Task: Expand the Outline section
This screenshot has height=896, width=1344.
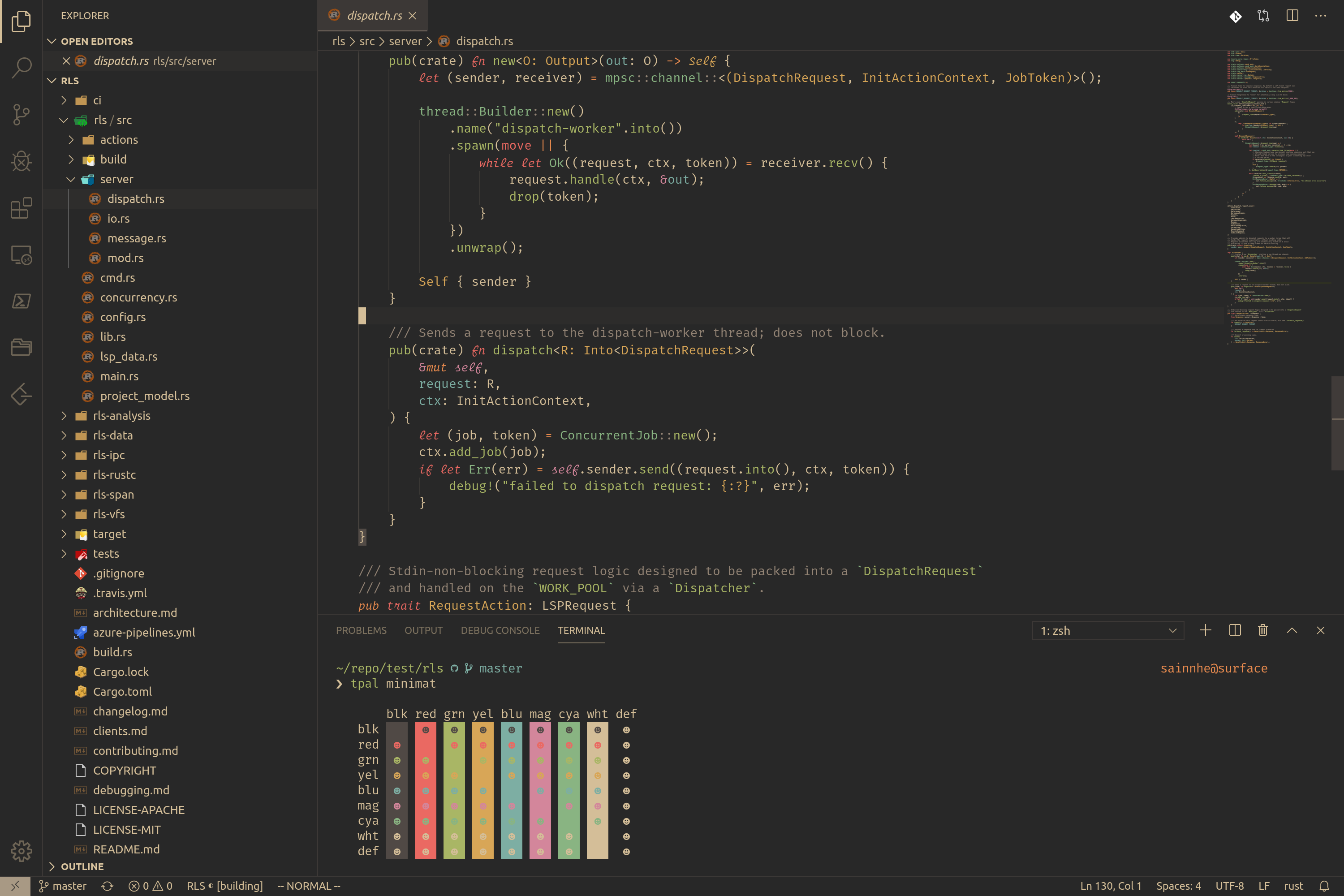Action: (52, 866)
